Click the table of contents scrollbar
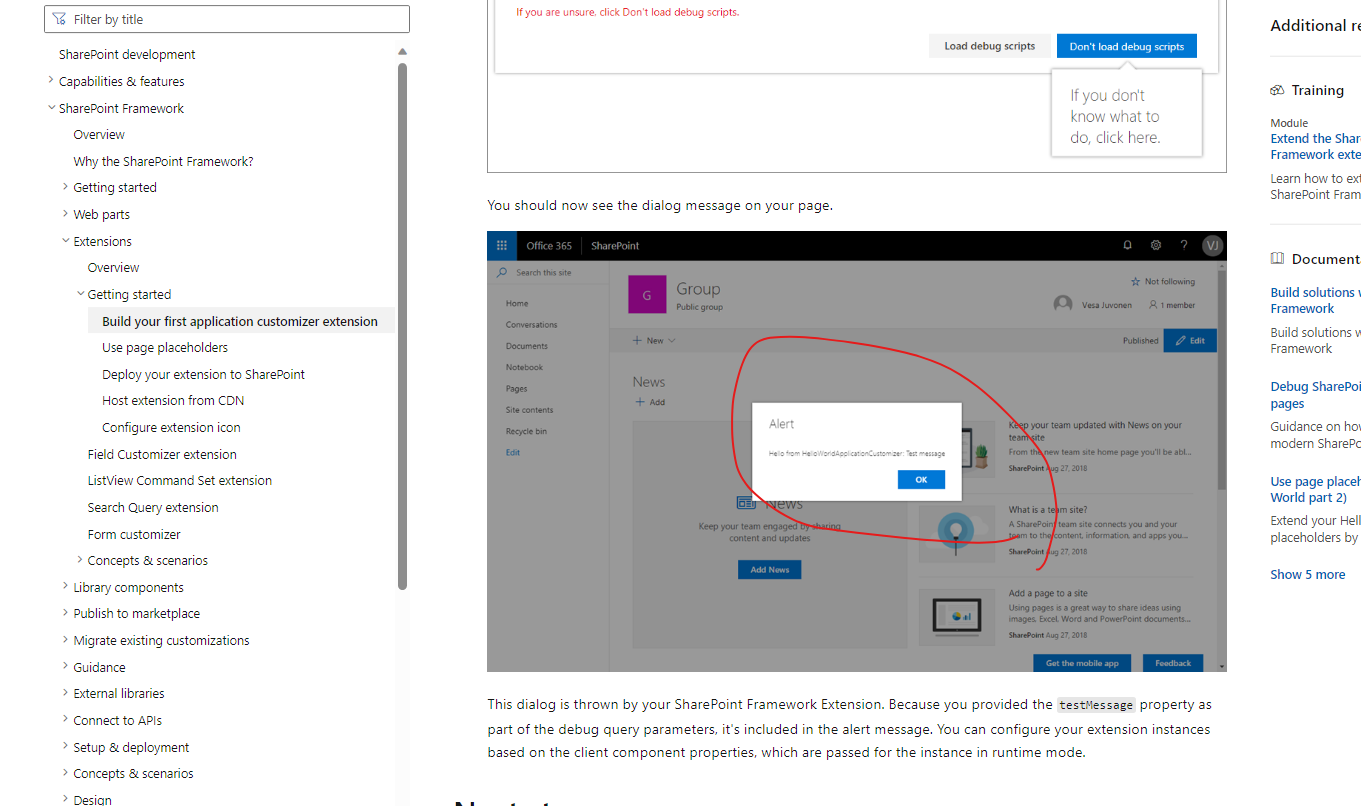 (403, 325)
